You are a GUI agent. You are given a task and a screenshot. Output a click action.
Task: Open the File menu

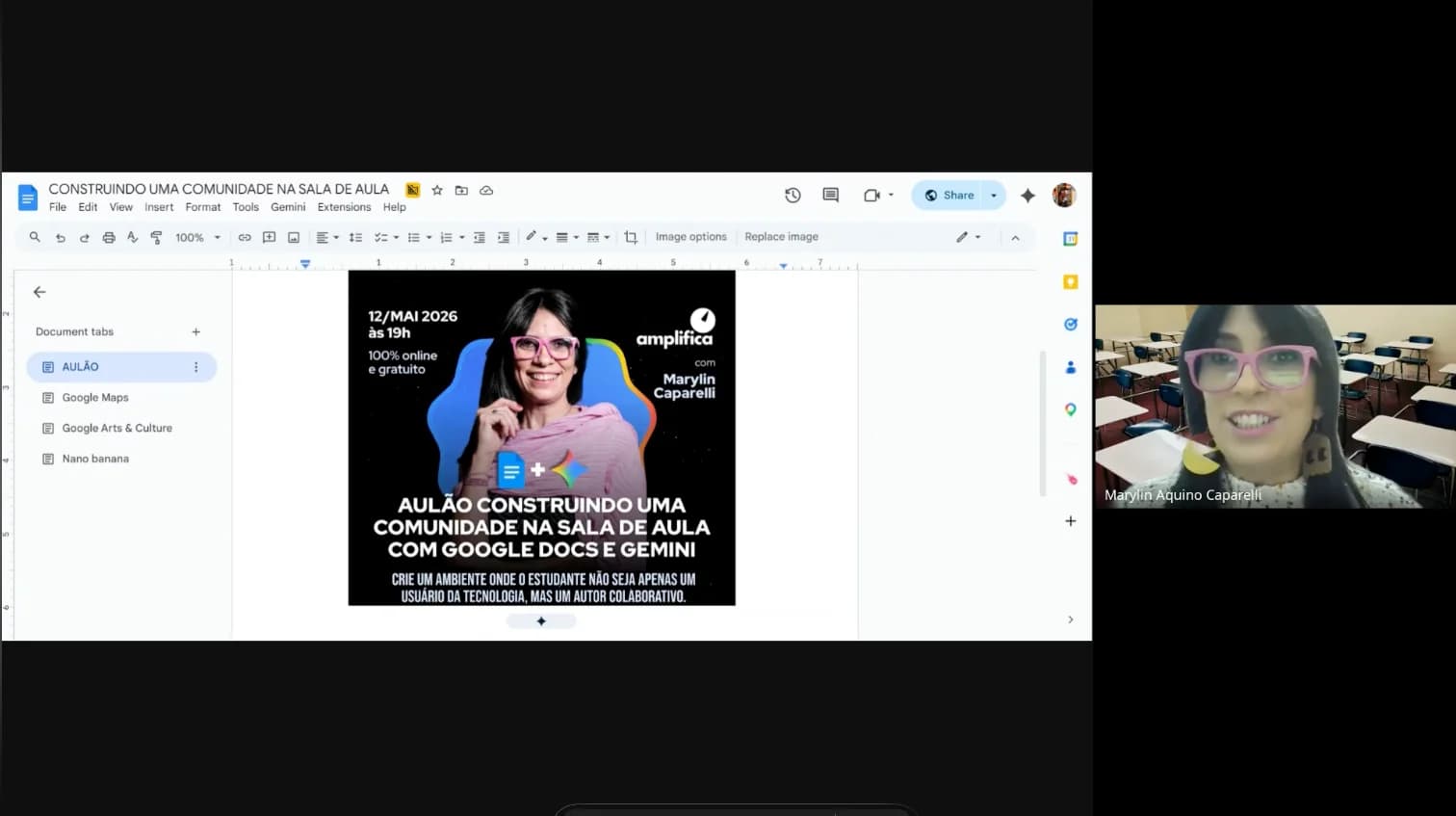pos(58,207)
